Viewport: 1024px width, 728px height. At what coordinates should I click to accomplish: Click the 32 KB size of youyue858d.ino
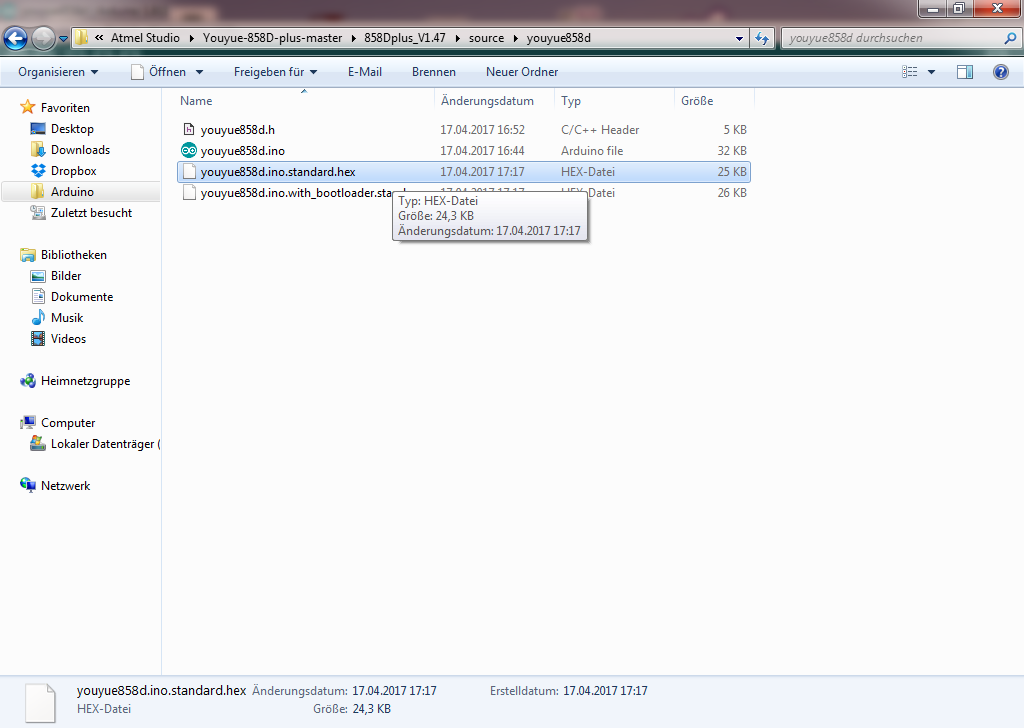click(x=731, y=151)
